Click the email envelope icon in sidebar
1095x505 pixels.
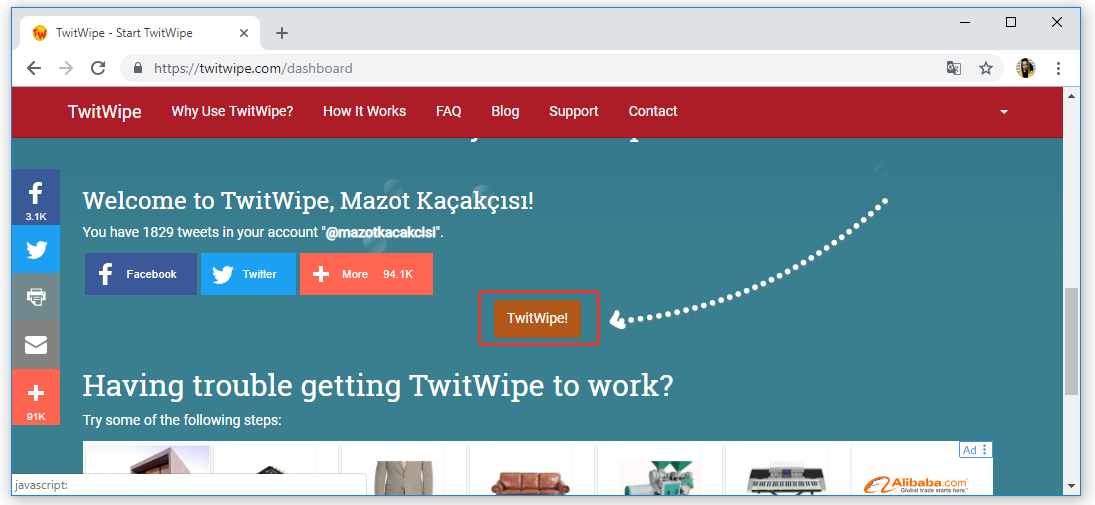tap(35, 345)
